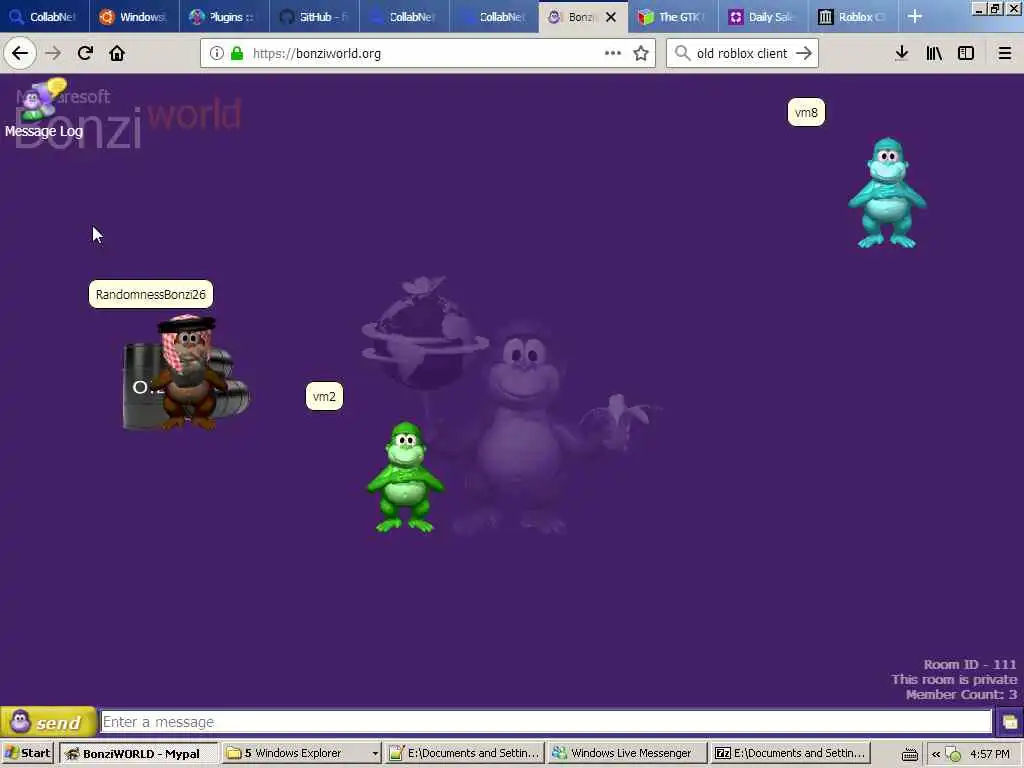Click the teal vm8 Bonzi character
The width and height of the screenshot is (1024, 768).
click(887, 193)
